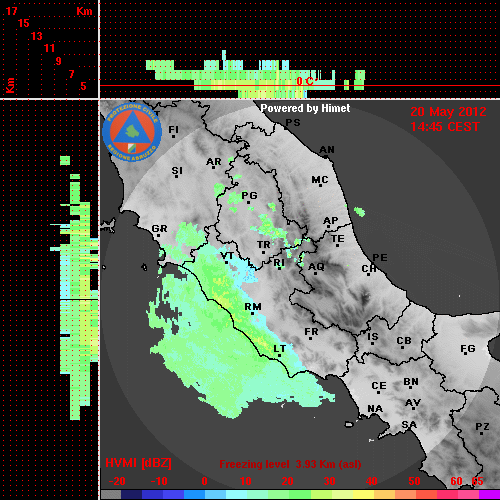The width and height of the screenshot is (500, 500).
Task: Click the '50' value on the dBZ scale
Action: point(414,481)
